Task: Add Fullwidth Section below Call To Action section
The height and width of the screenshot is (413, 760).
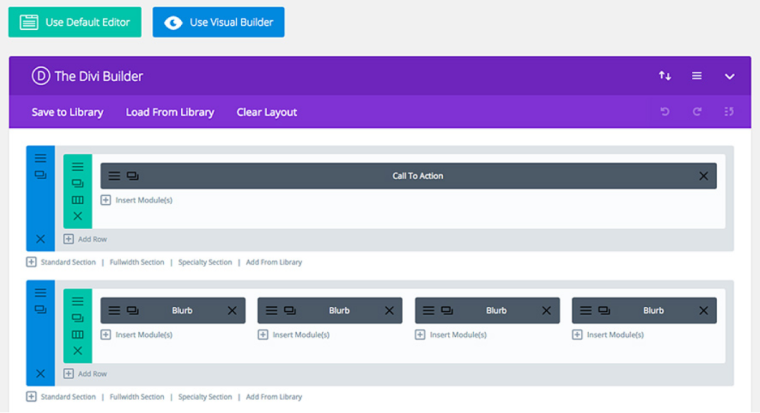Action: 137,262
